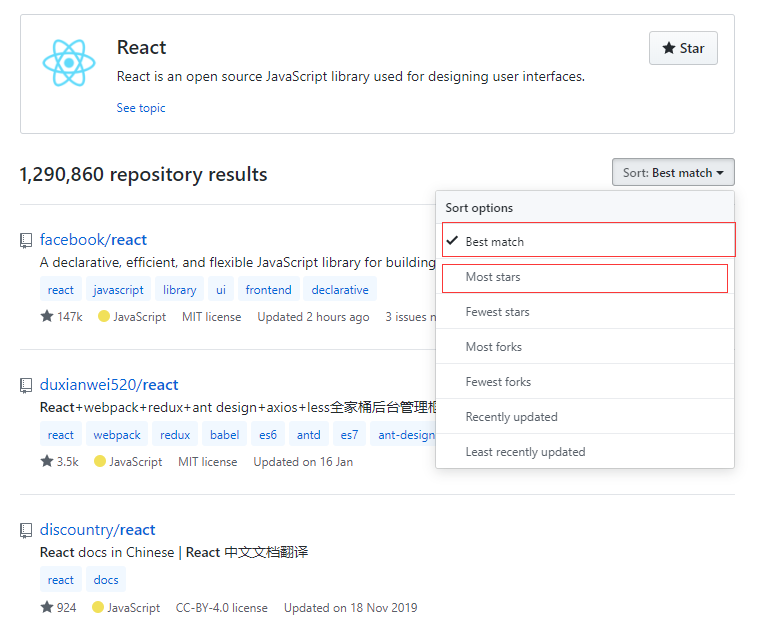Sort by Recently updated
This screenshot has height=630, width=760.
(585, 416)
